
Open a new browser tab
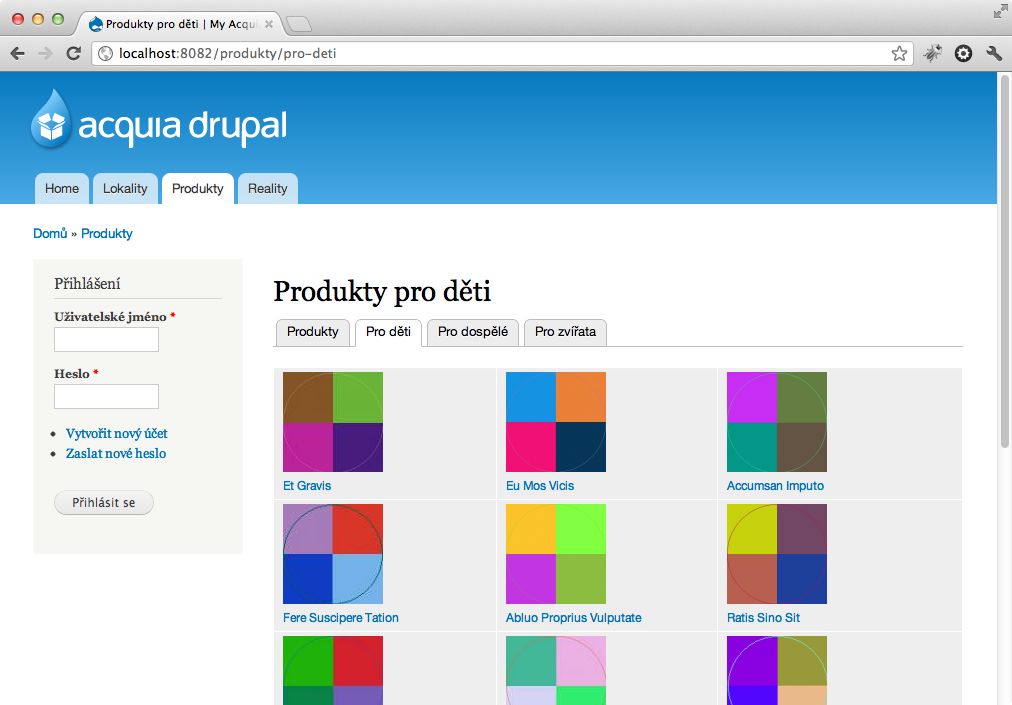click(298, 23)
